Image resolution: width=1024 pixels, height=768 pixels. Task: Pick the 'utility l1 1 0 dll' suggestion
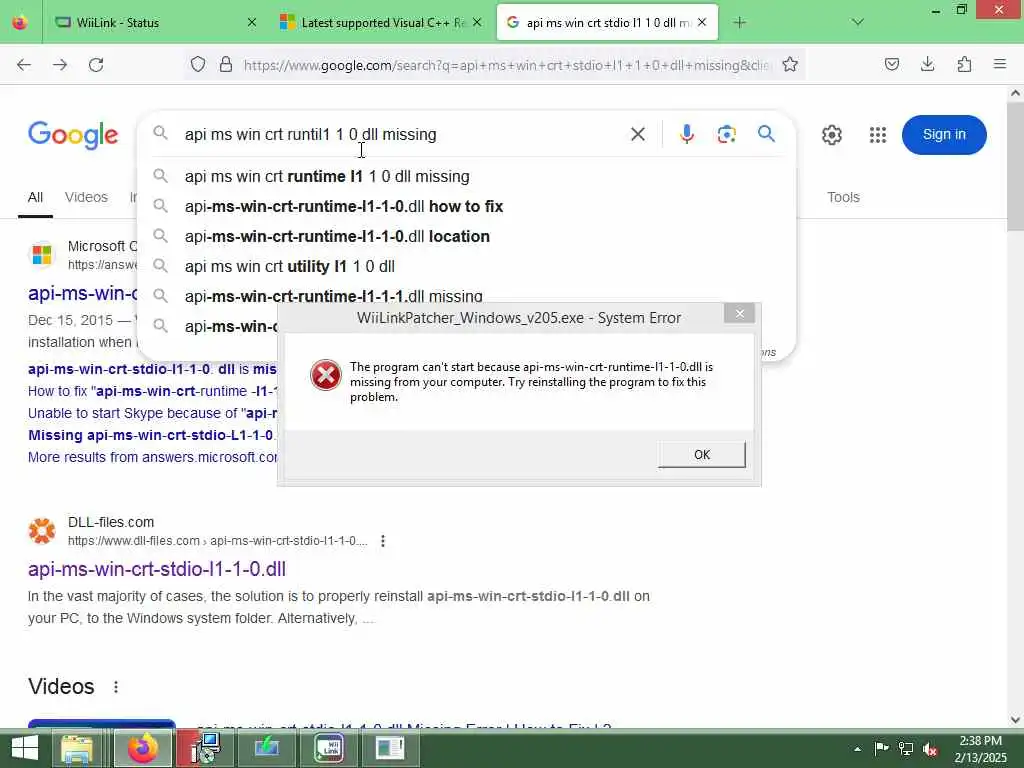(289, 266)
